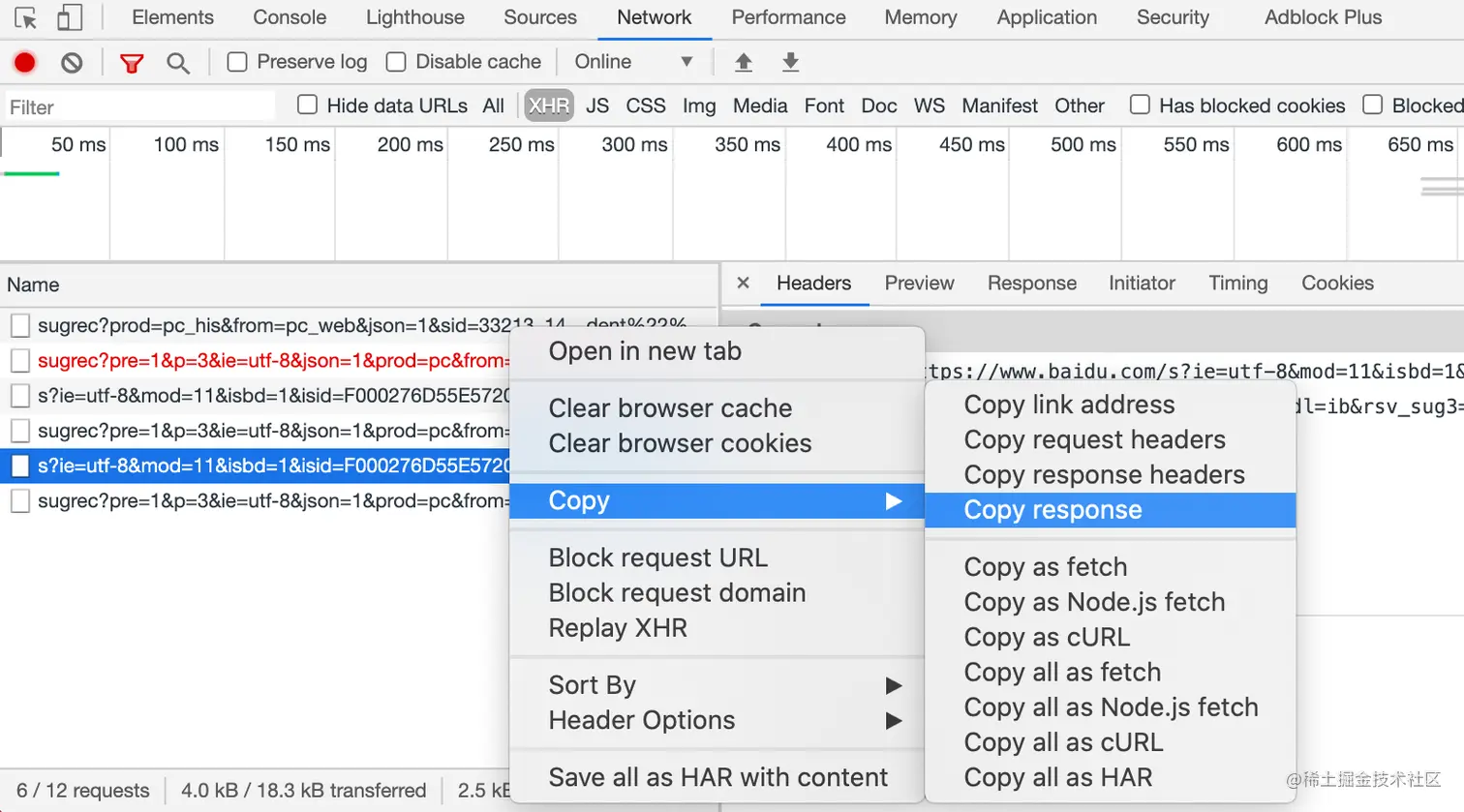Select the Network tab

click(655, 17)
